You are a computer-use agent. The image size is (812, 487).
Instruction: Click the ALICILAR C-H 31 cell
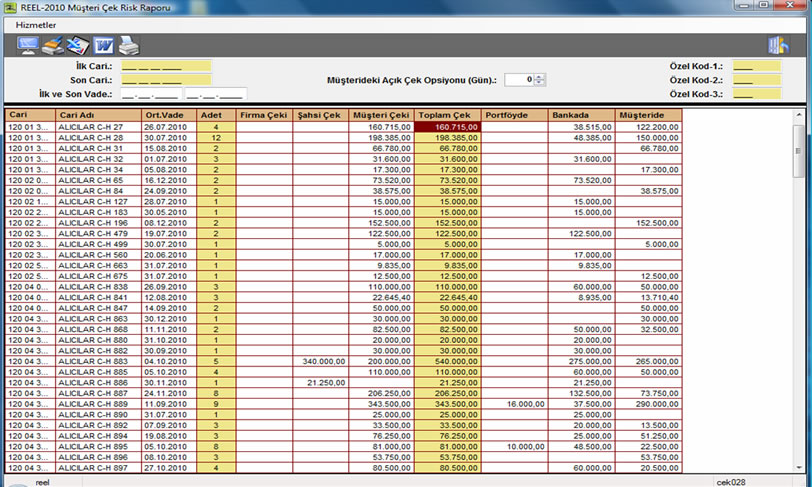tap(98, 148)
